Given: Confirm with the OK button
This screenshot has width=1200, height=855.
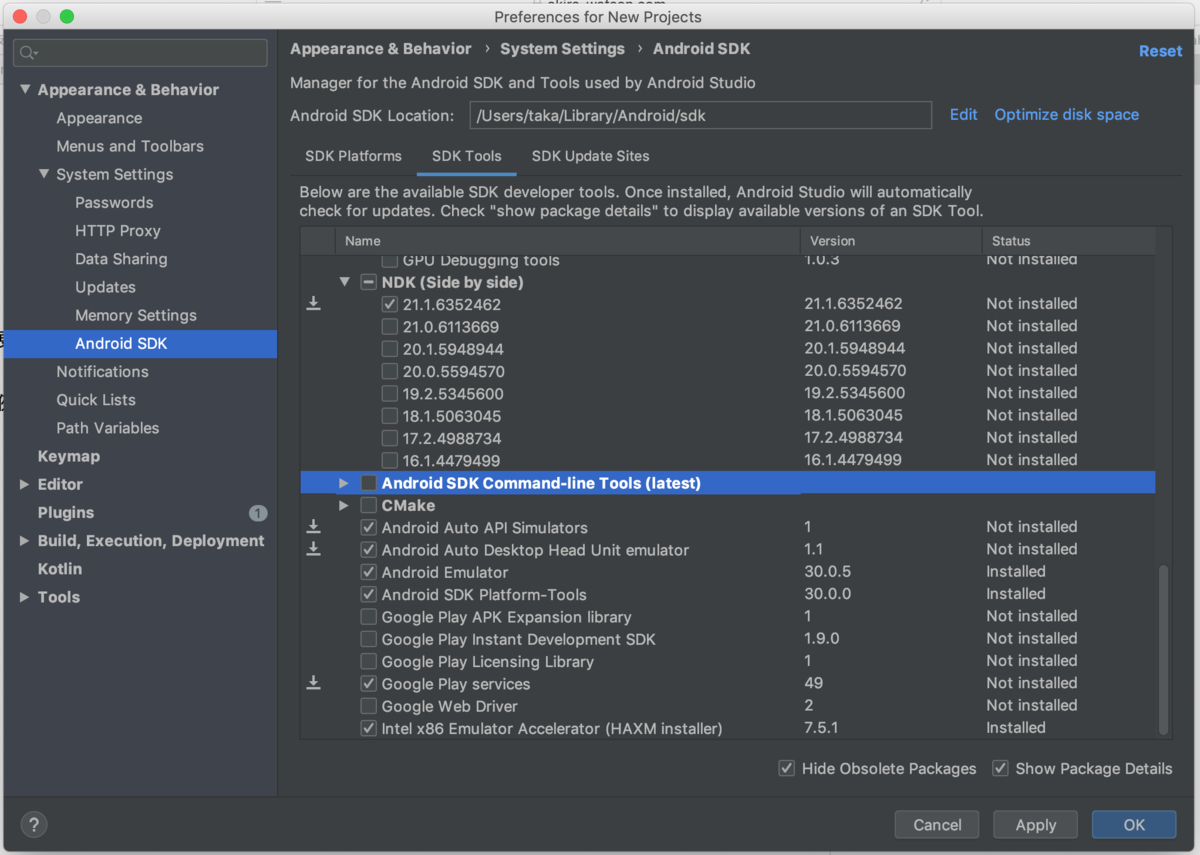Looking at the screenshot, I should pos(1134,825).
